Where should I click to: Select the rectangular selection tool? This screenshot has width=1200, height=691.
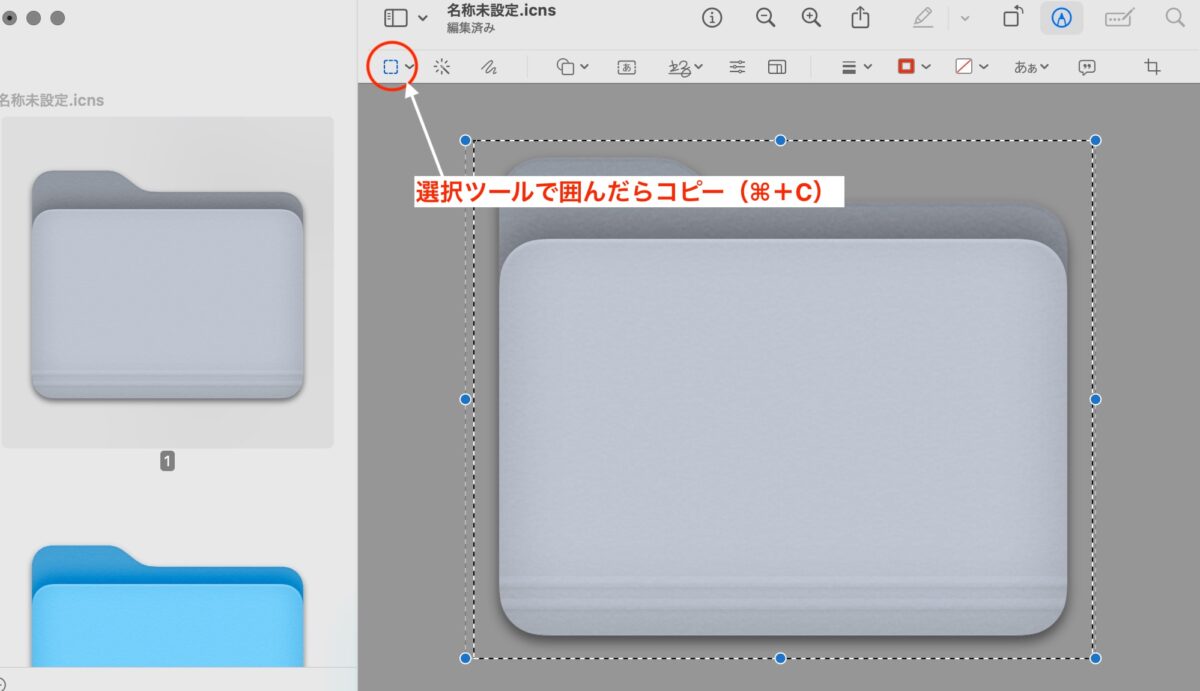391,67
